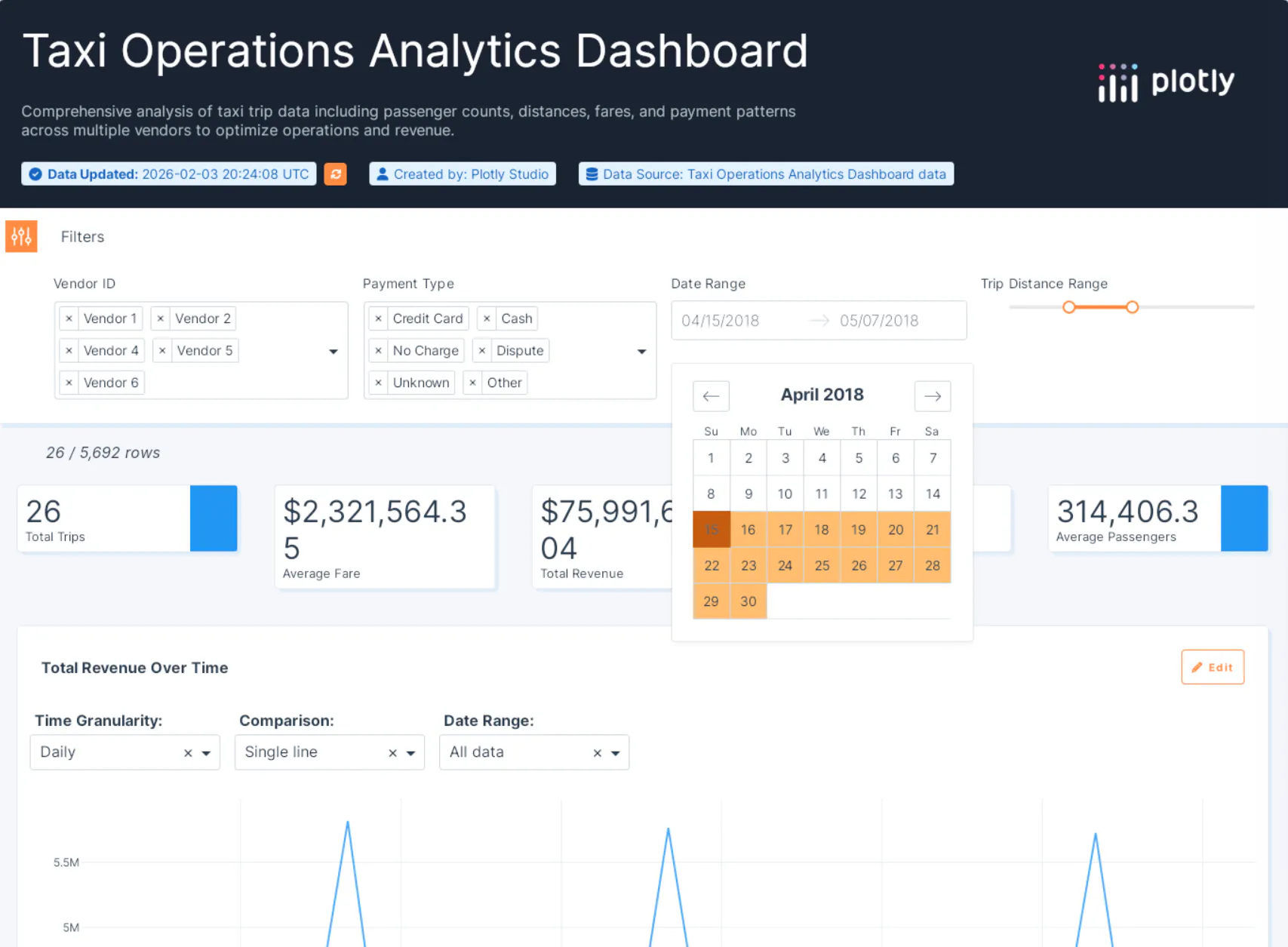Remove the Vendor 4 tag
The height and width of the screenshot is (947, 1288).
point(69,351)
